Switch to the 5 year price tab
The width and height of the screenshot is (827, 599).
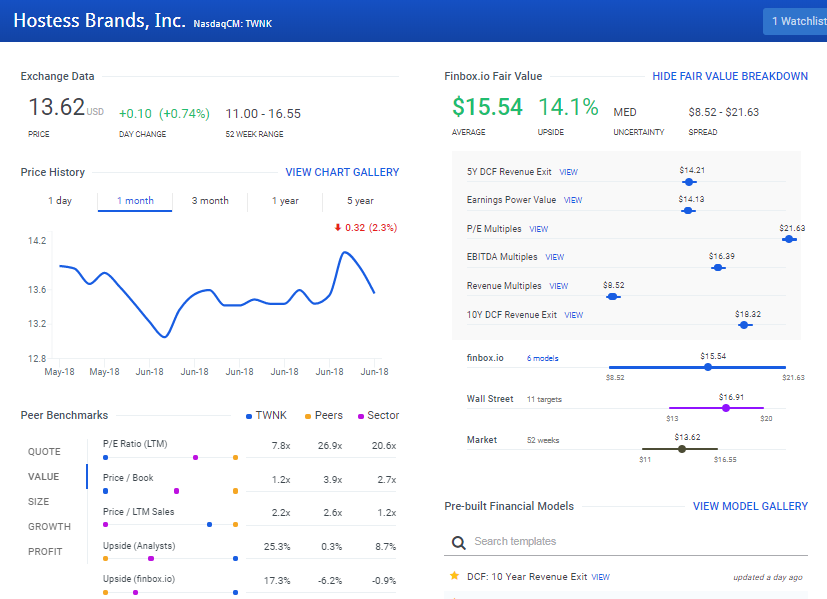point(360,201)
